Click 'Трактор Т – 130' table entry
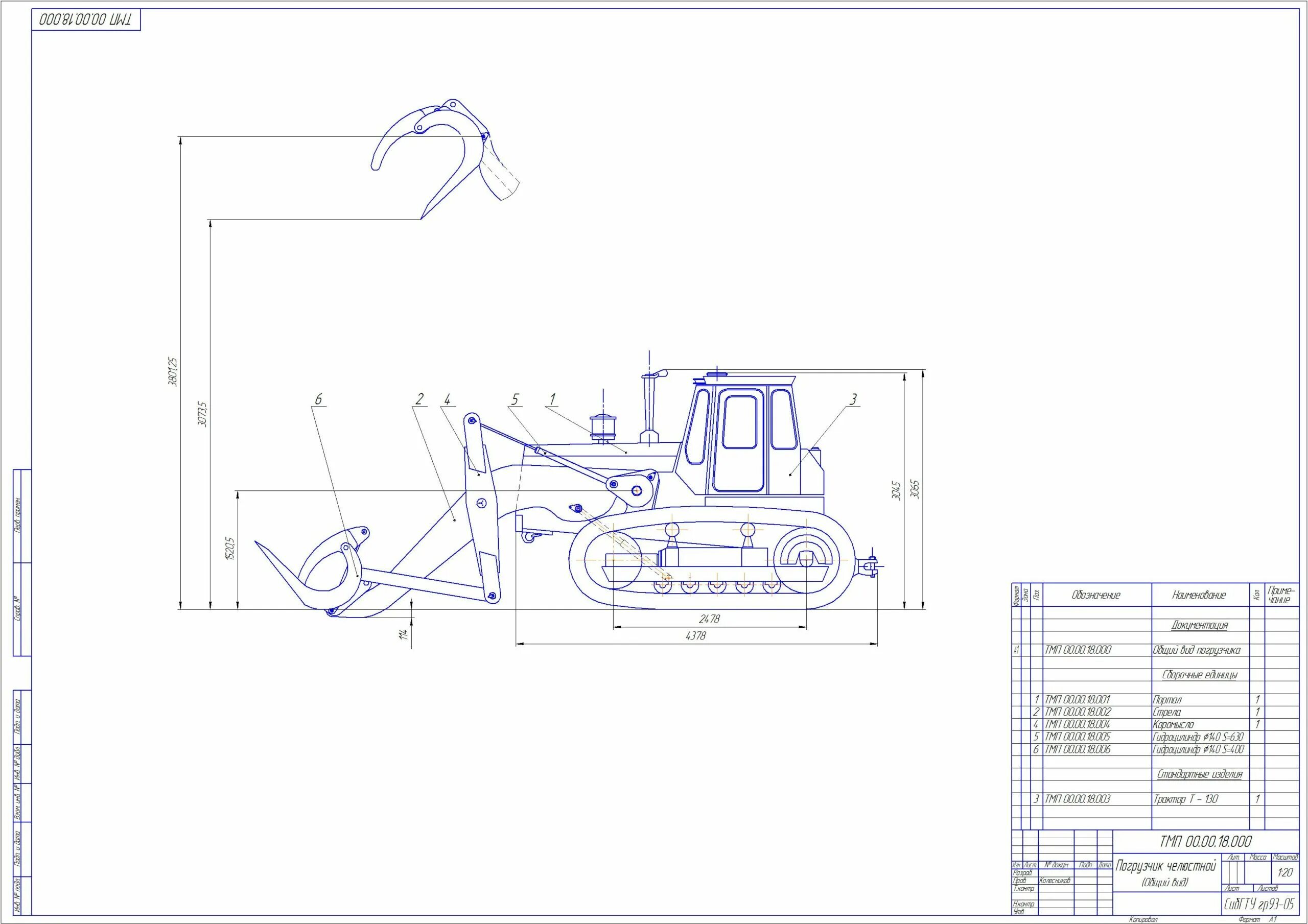1308x924 pixels. (x=1186, y=799)
